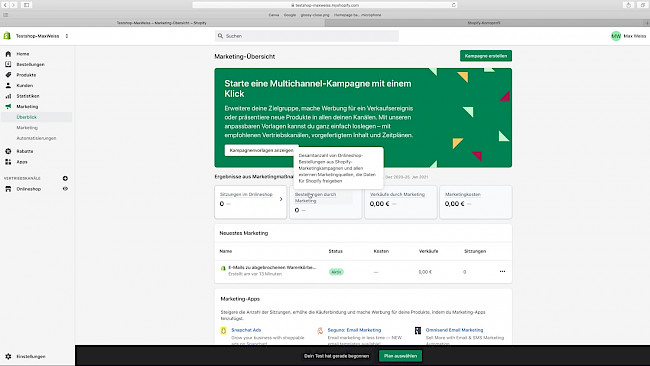Click the Safari address bar
650x366 pixels.
[x=325, y=5]
